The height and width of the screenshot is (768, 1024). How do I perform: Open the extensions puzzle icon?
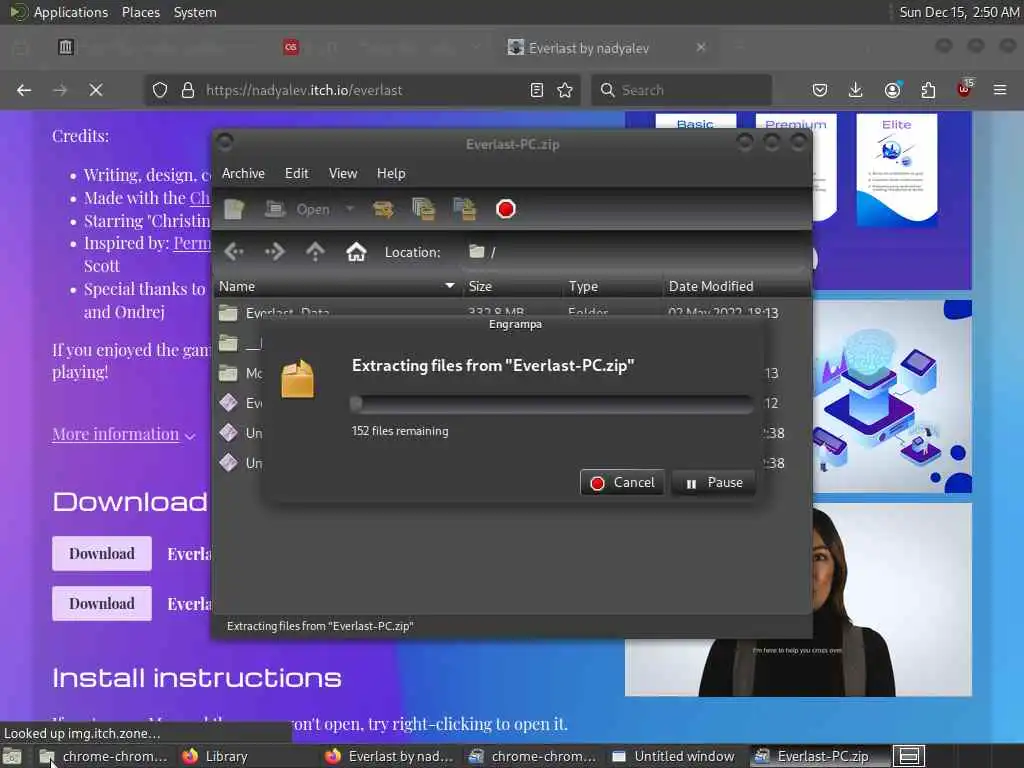928,90
